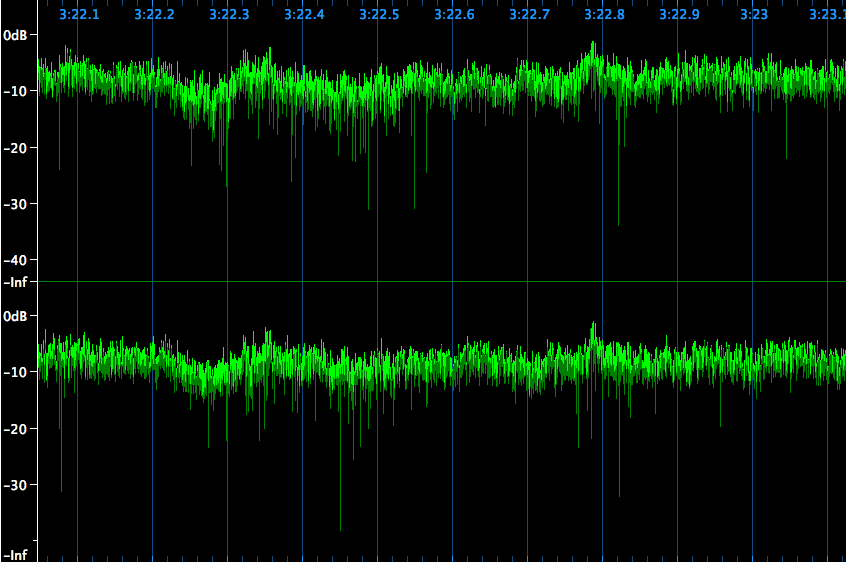The image size is (846, 562).
Task: Click the -Inf label at the bottom
Action: (15, 555)
